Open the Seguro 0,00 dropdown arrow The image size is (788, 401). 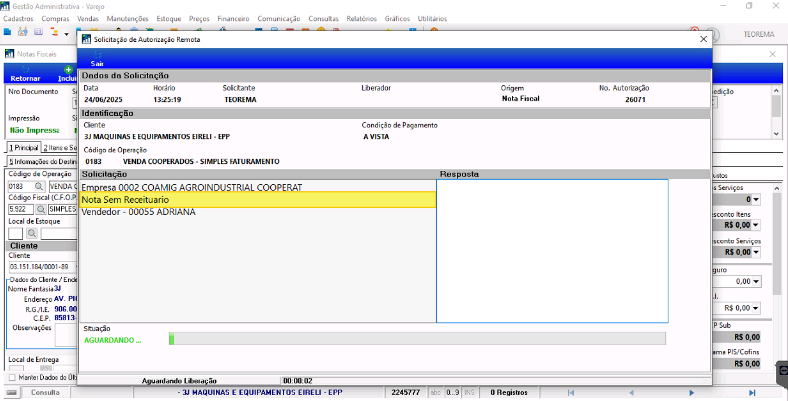click(x=756, y=281)
